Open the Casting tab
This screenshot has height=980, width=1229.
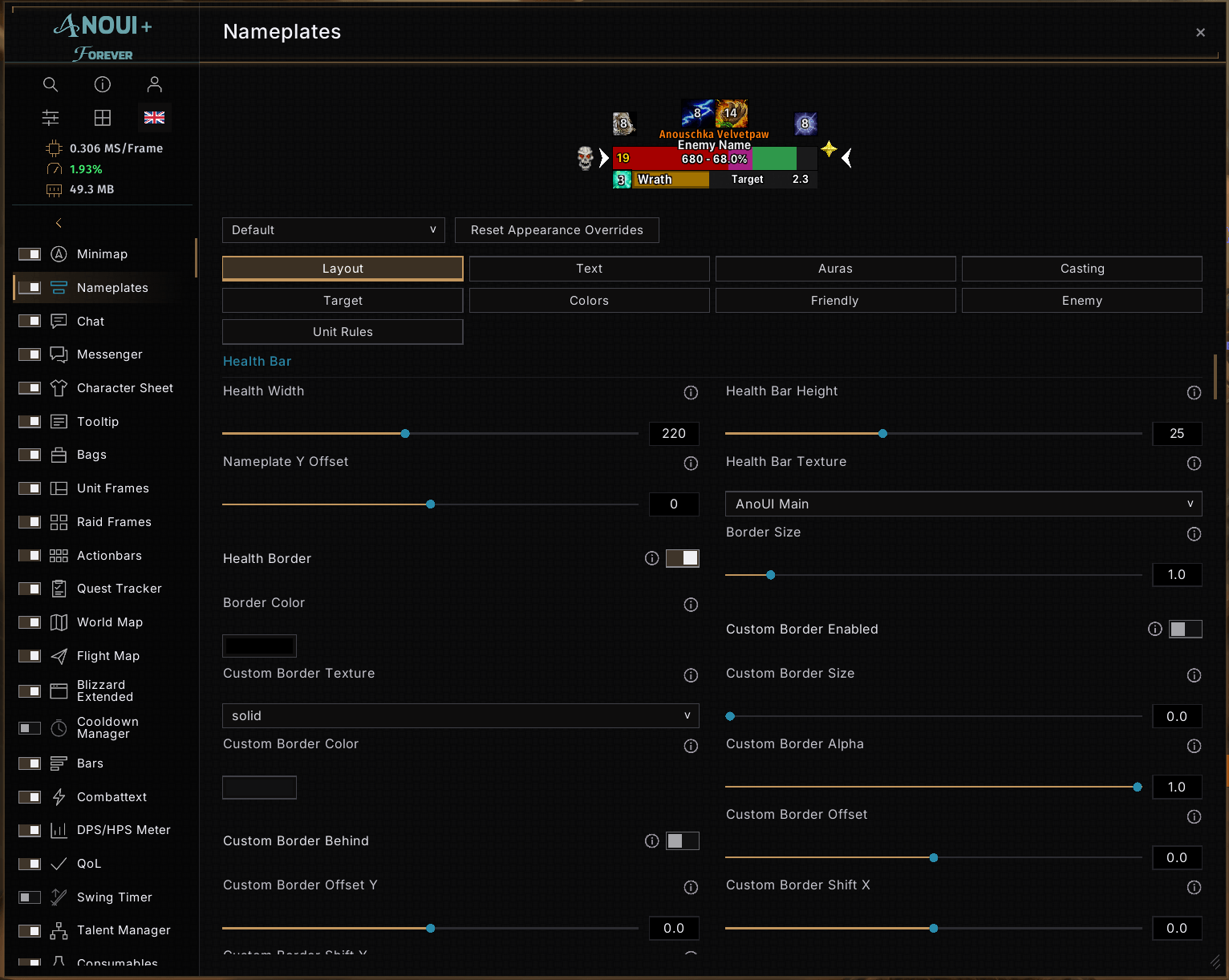pyautogui.click(x=1082, y=269)
